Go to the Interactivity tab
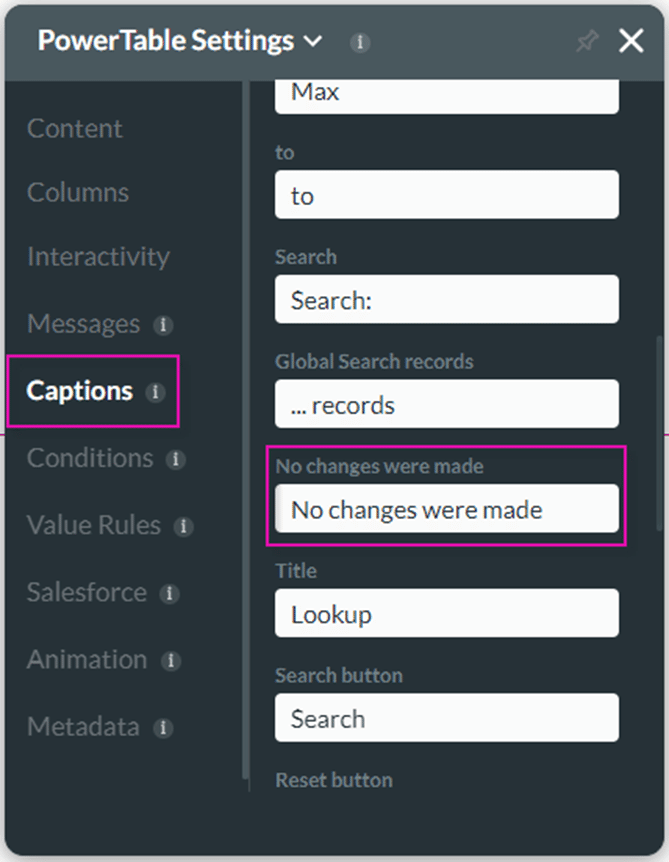The image size is (669, 862). tap(98, 257)
